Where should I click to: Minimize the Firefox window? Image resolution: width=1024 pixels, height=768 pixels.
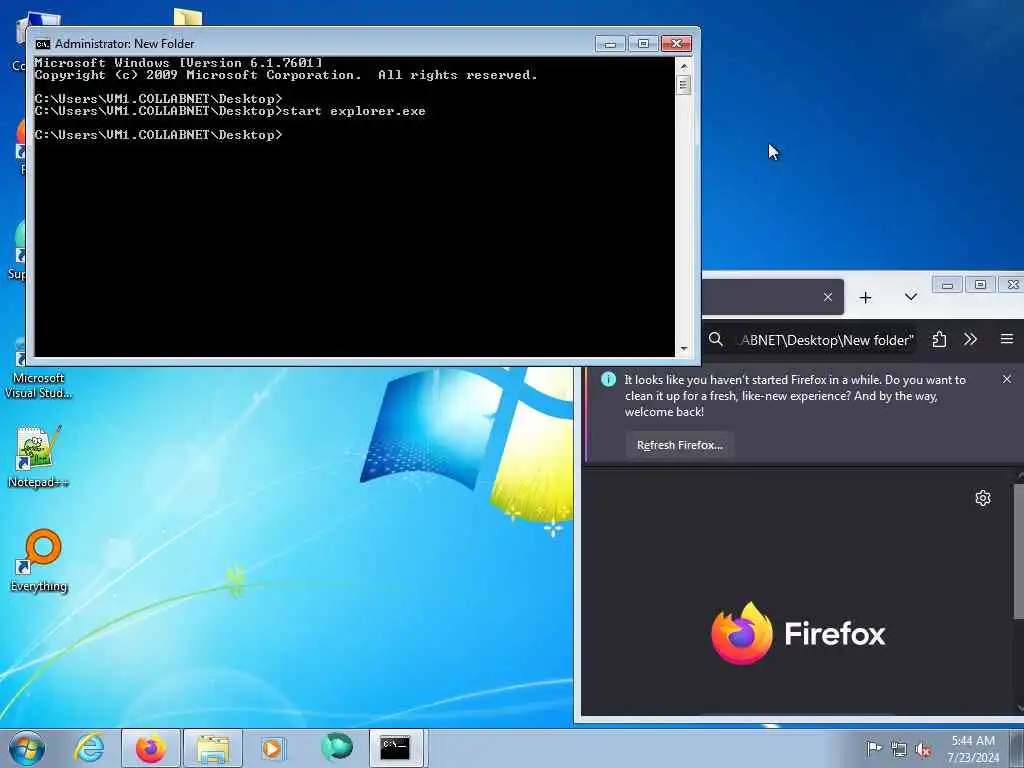(948, 285)
